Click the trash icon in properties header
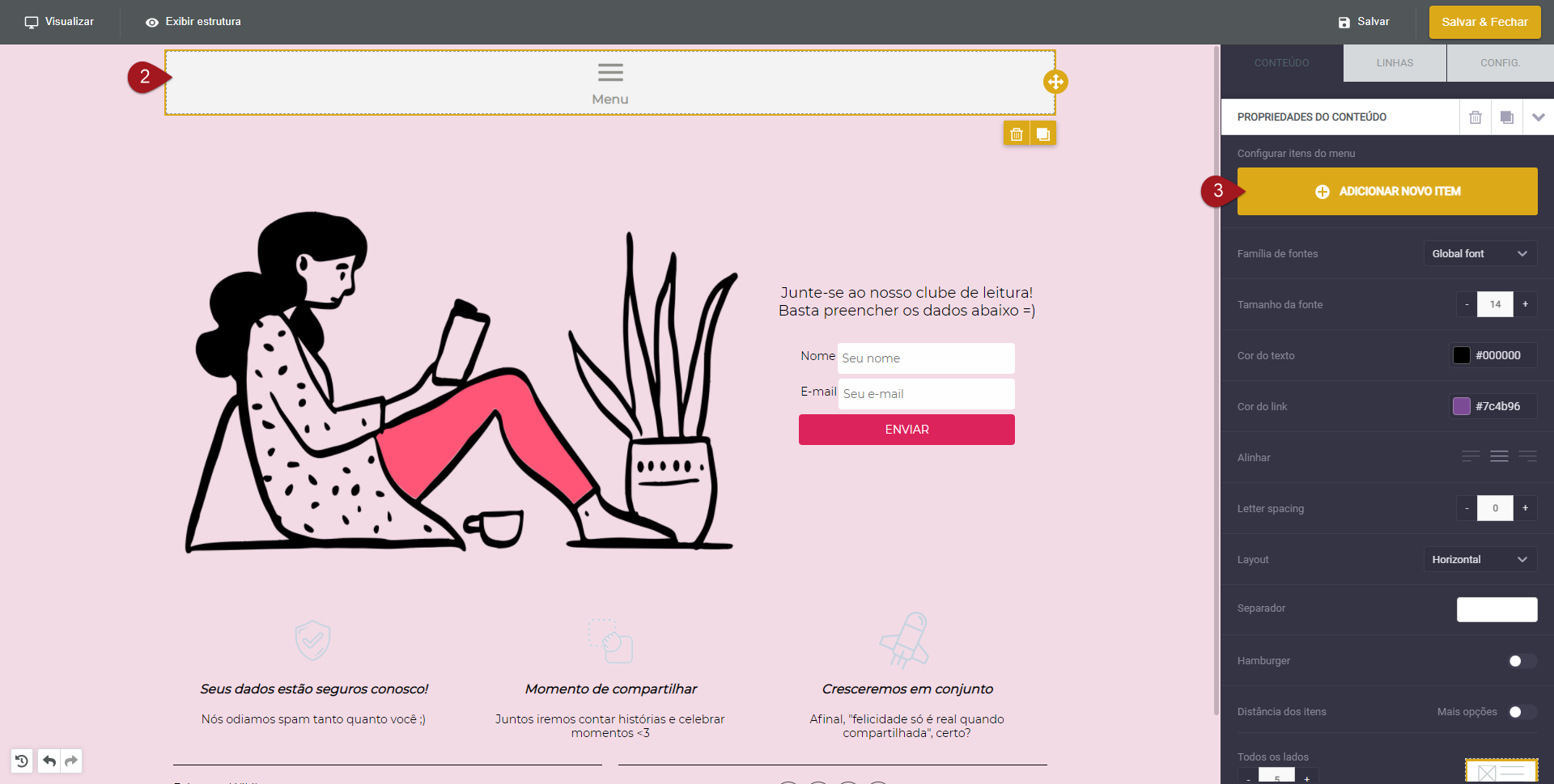 coord(1475,117)
